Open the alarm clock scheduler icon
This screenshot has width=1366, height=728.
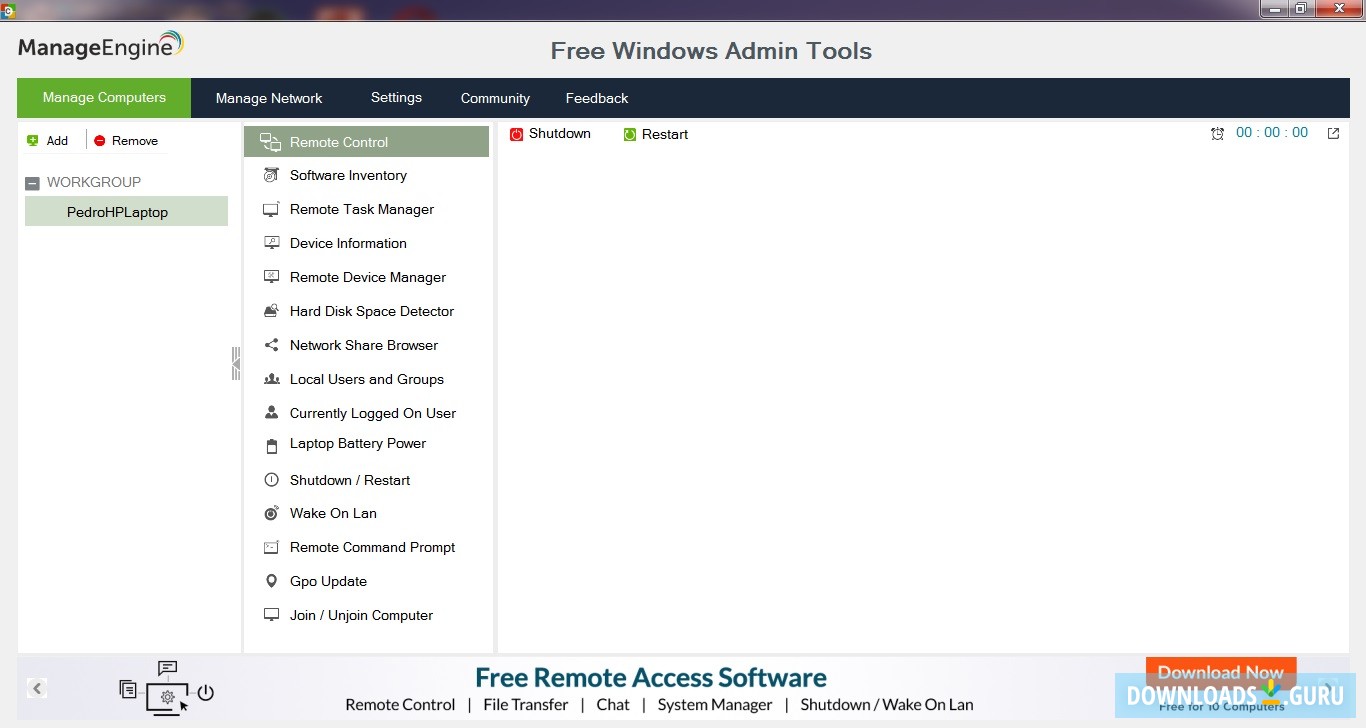click(x=1218, y=132)
